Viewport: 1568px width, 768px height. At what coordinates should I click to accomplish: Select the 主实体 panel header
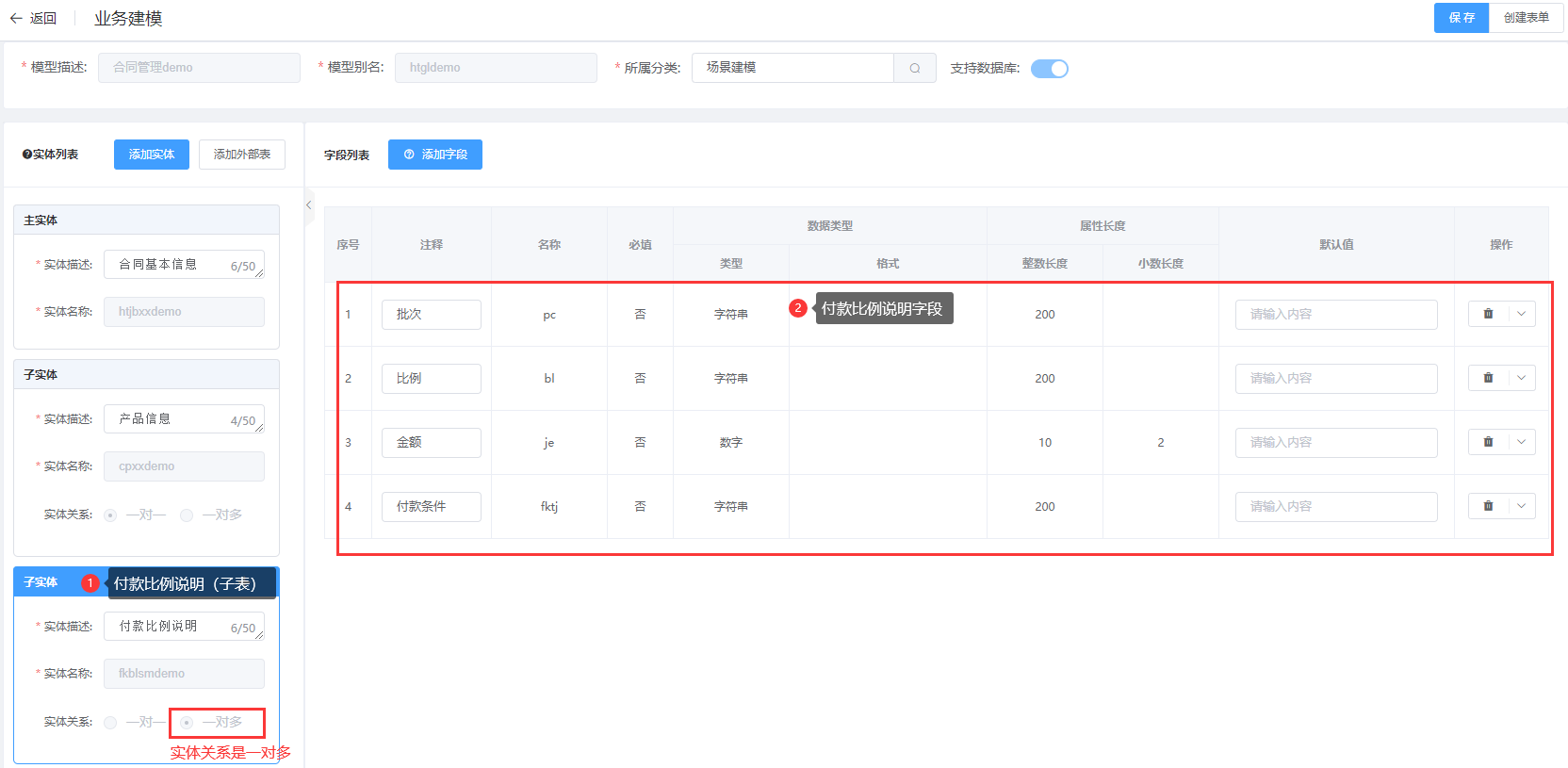pos(146,221)
